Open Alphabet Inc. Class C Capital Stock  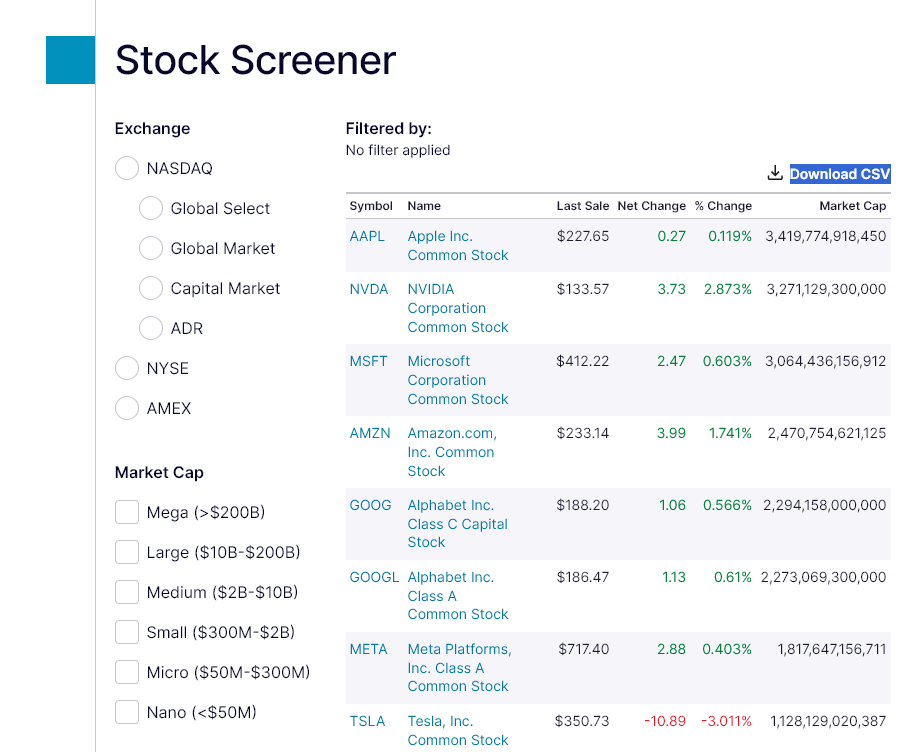pos(457,524)
